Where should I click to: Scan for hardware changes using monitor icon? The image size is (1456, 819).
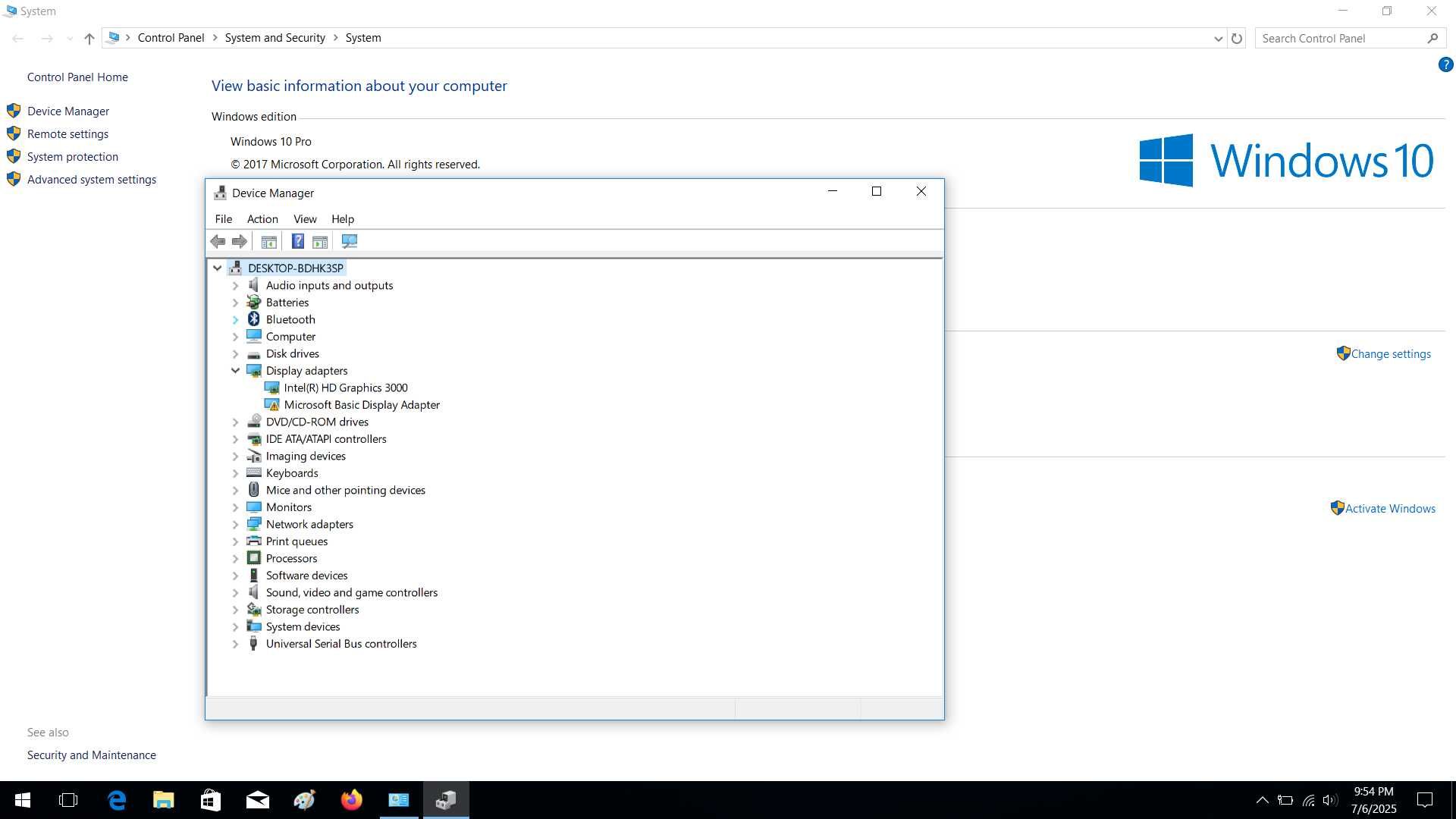pos(350,241)
